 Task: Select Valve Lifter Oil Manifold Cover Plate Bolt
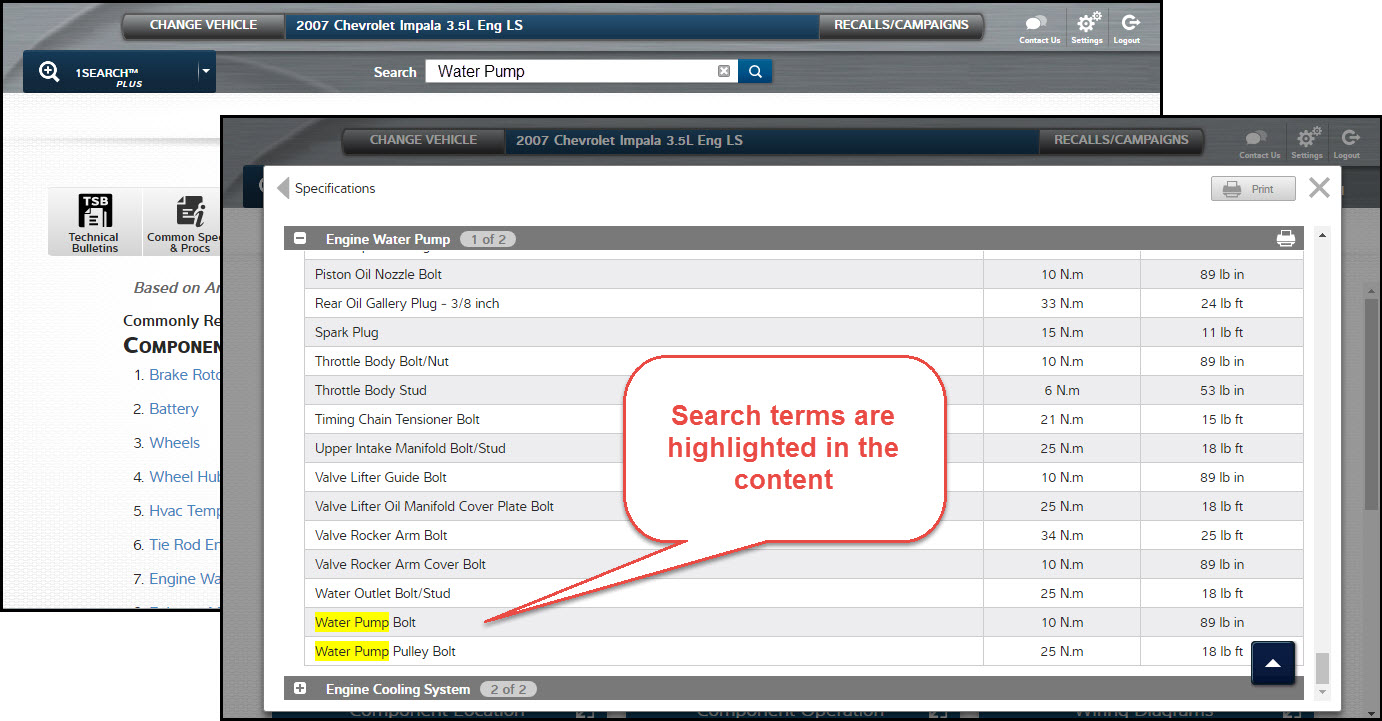tap(803, 506)
